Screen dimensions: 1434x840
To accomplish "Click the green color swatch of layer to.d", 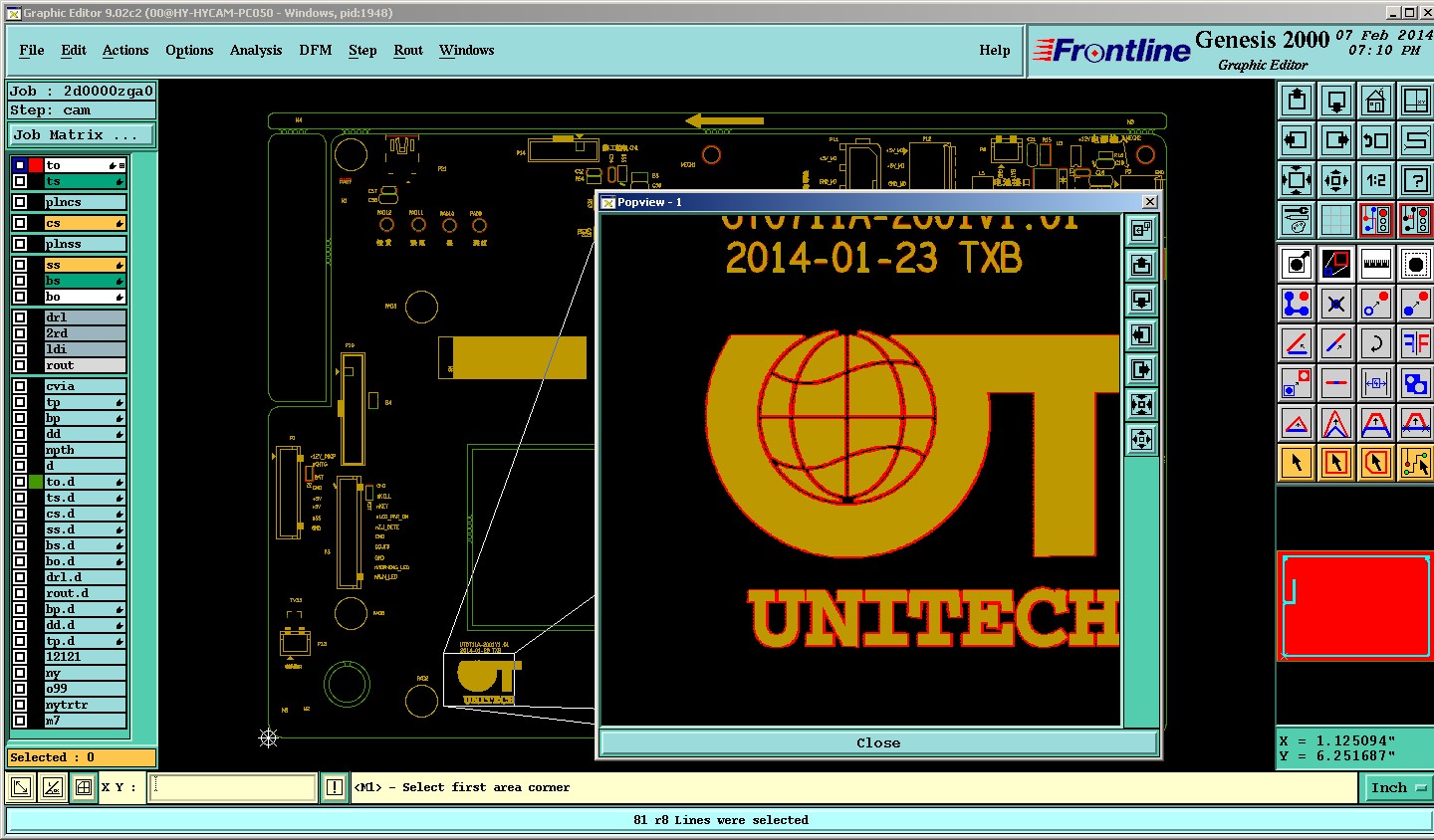I will click(x=36, y=482).
